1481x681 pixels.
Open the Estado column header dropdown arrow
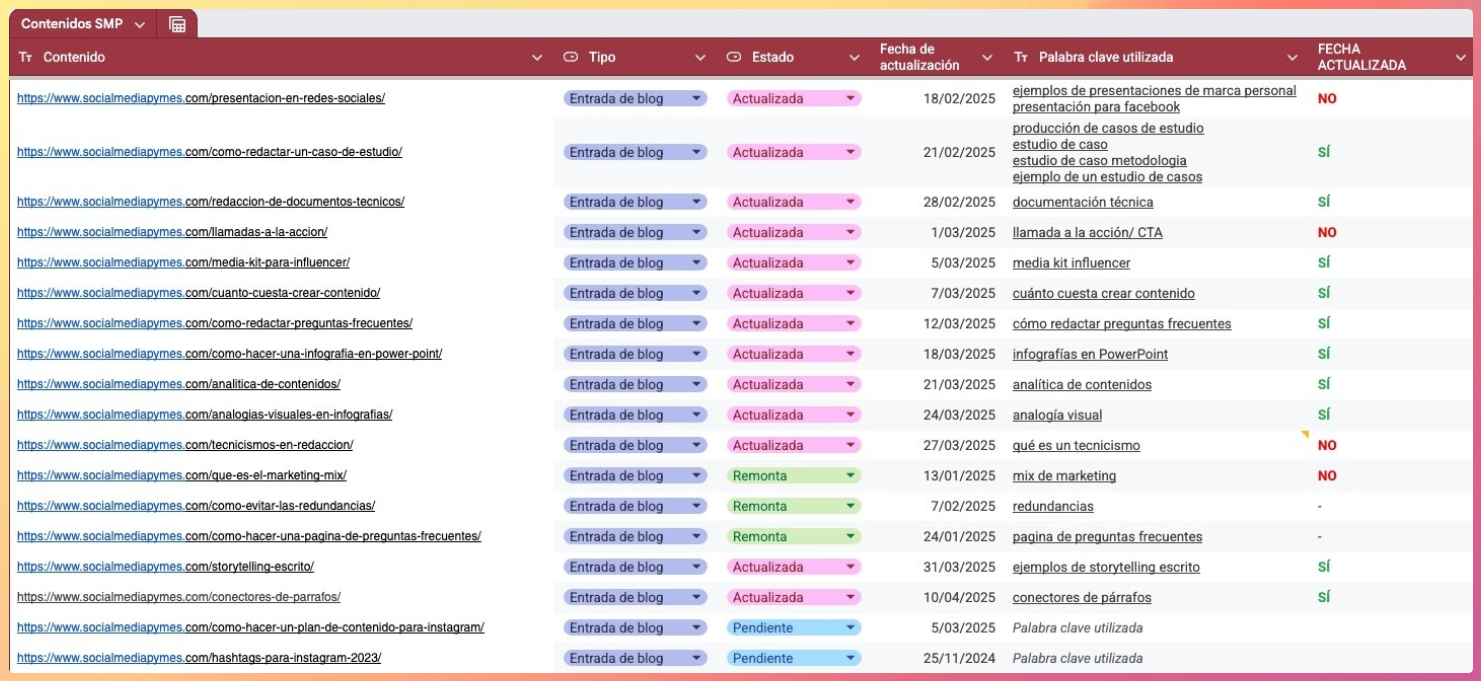coord(854,58)
